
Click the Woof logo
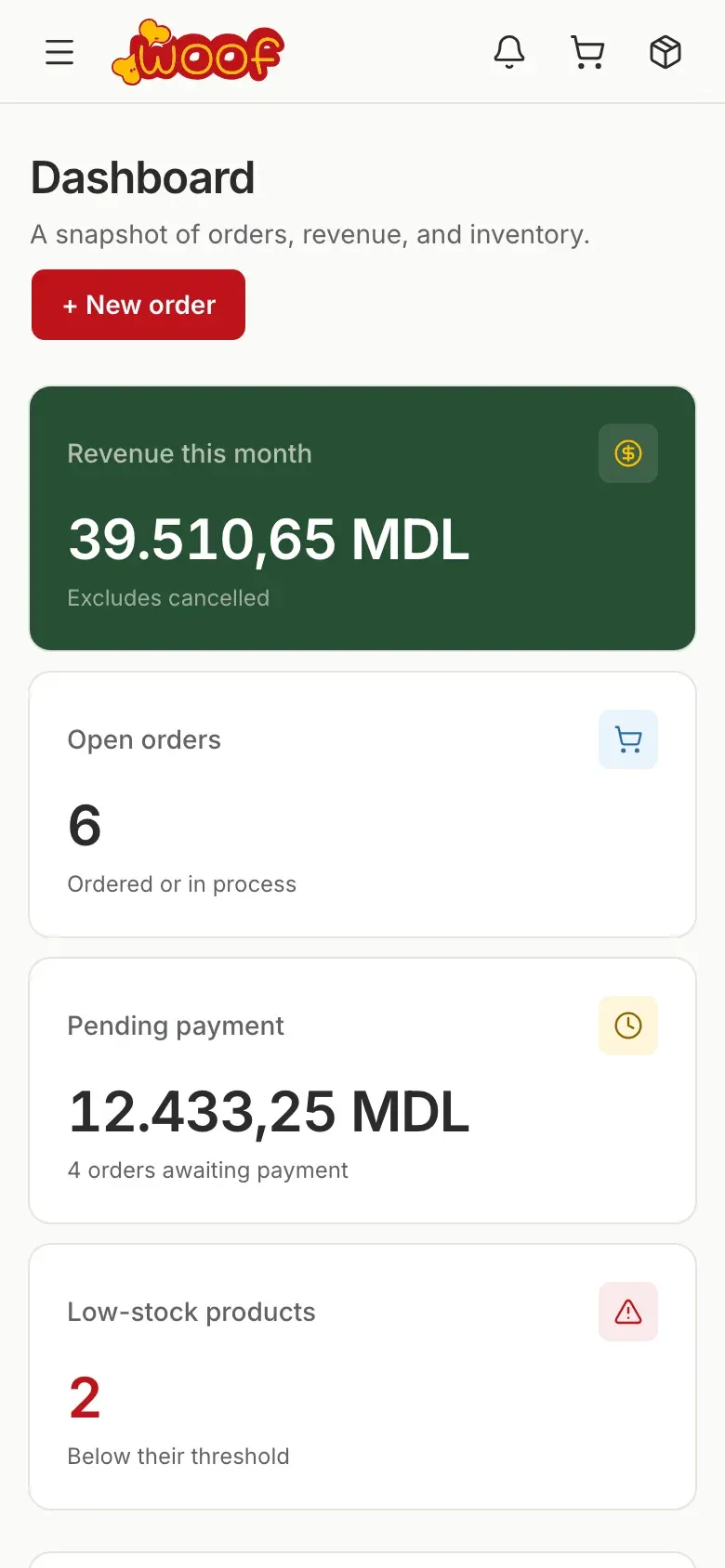[197, 52]
